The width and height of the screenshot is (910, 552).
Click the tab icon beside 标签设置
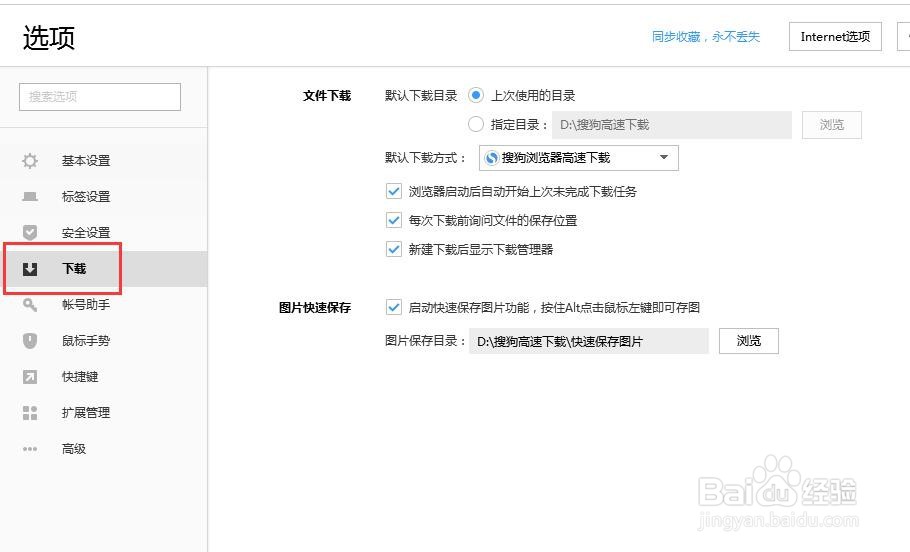tap(30, 197)
